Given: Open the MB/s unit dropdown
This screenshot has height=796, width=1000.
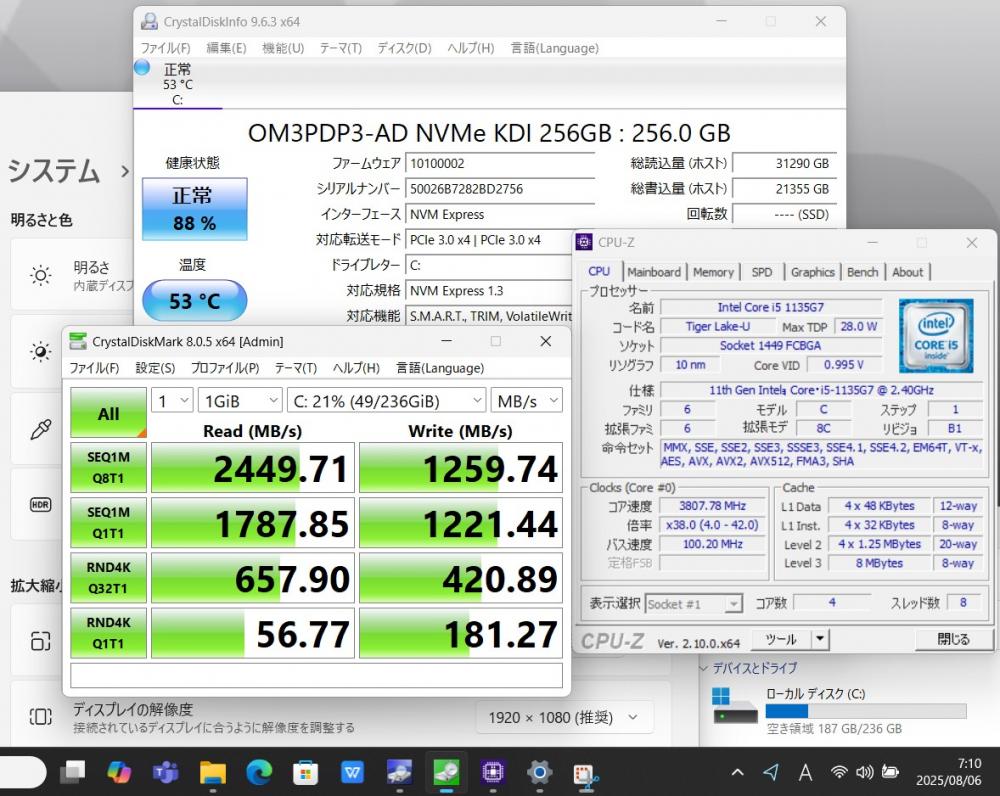Looking at the screenshot, I should [527, 401].
